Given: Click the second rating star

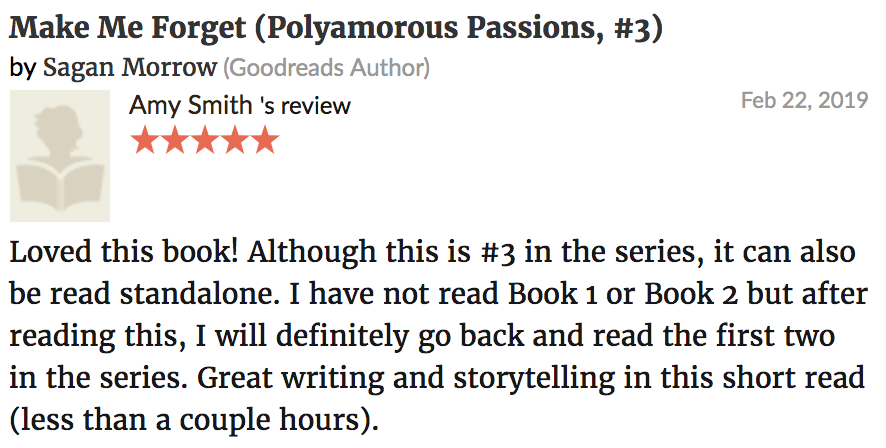Looking at the screenshot, I should pos(175,140).
